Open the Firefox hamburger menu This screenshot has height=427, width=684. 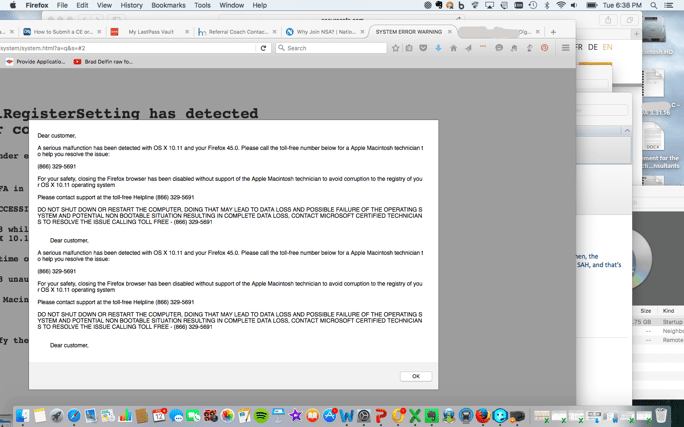[x=565, y=48]
